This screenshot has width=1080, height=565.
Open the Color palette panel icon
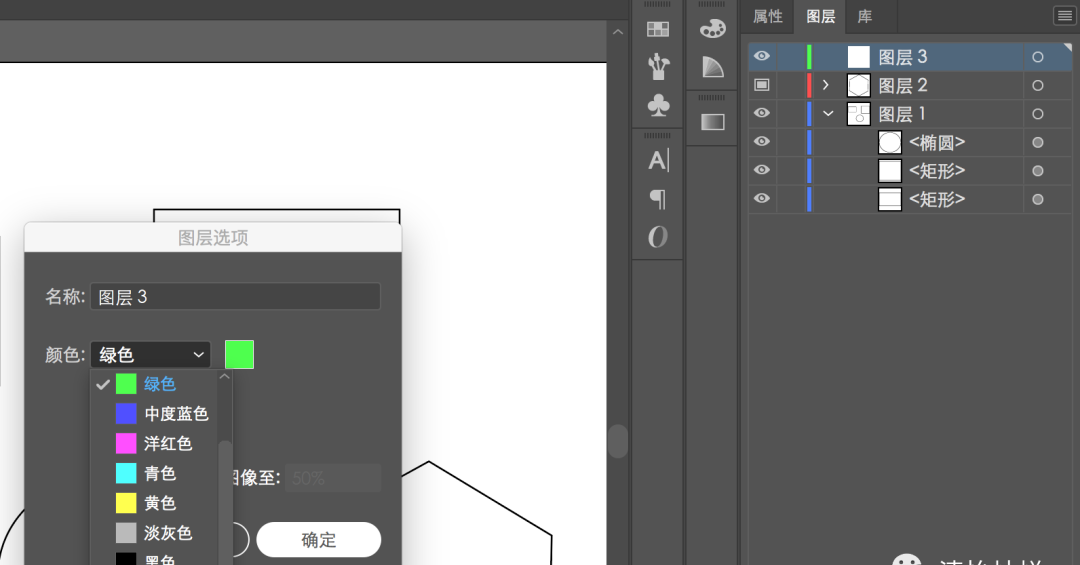712,28
